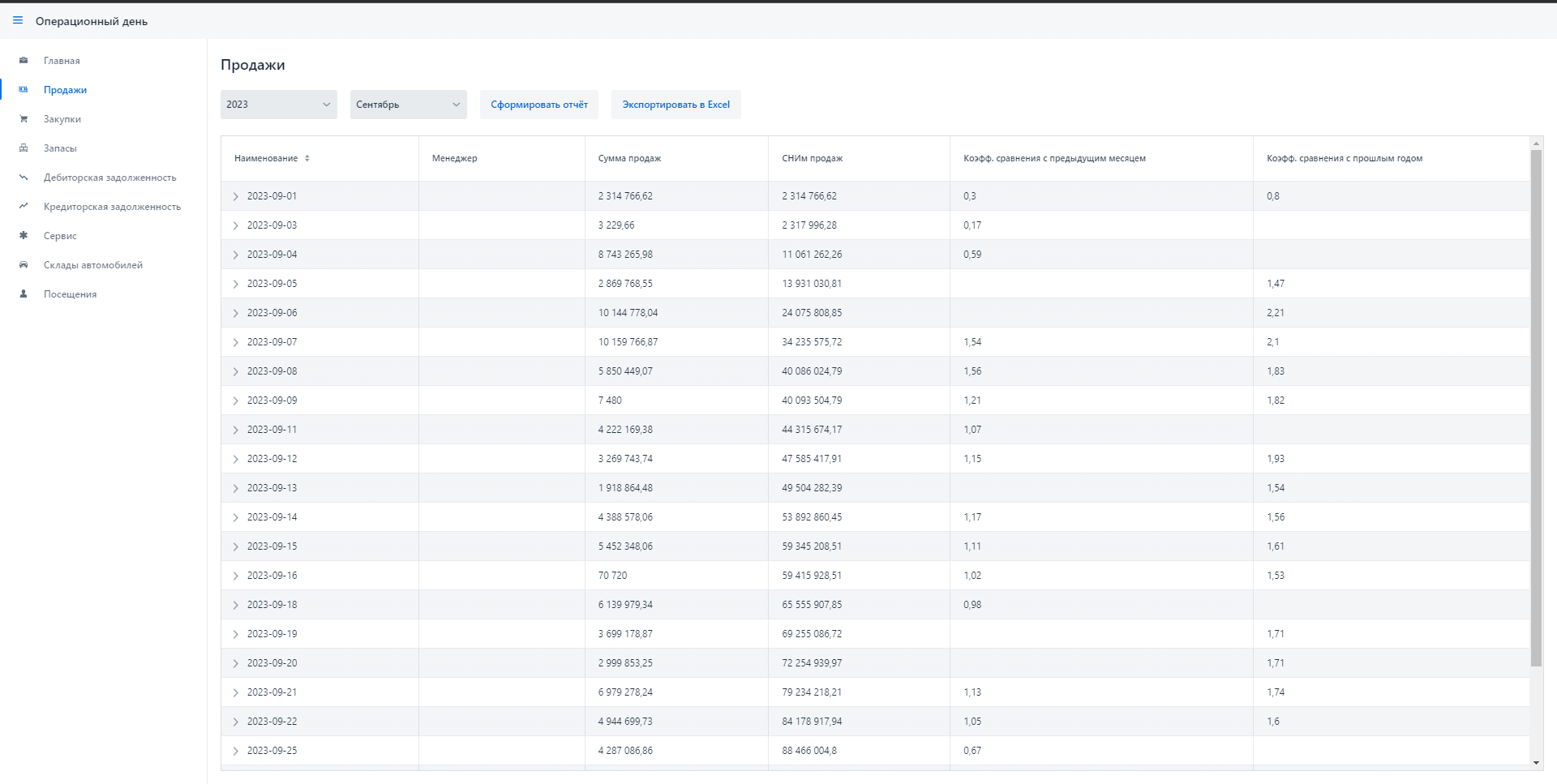Expand row 2023-09-15
This screenshot has width=1557, height=784.
pyautogui.click(x=236, y=546)
